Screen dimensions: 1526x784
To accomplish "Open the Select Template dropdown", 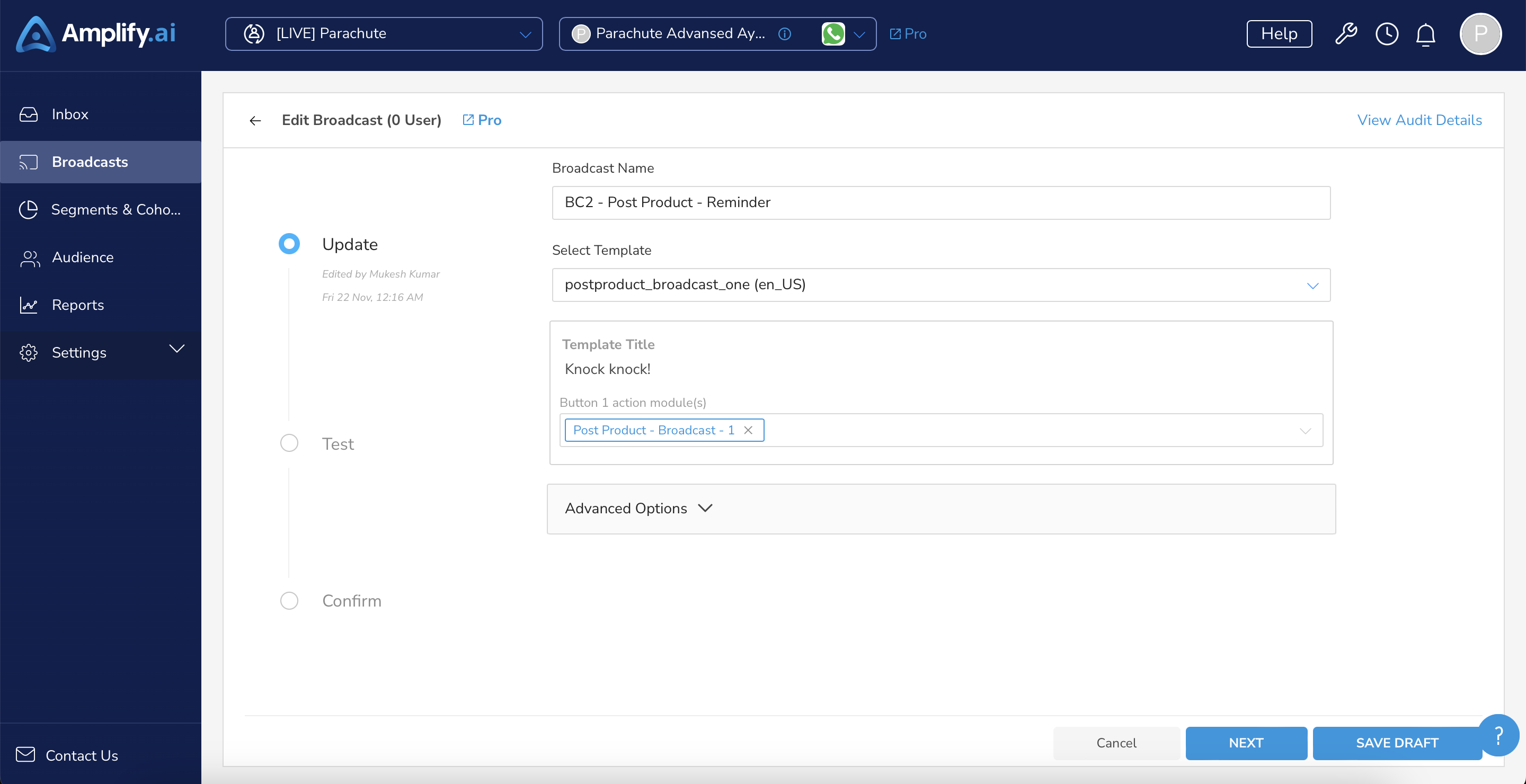I will (x=941, y=285).
